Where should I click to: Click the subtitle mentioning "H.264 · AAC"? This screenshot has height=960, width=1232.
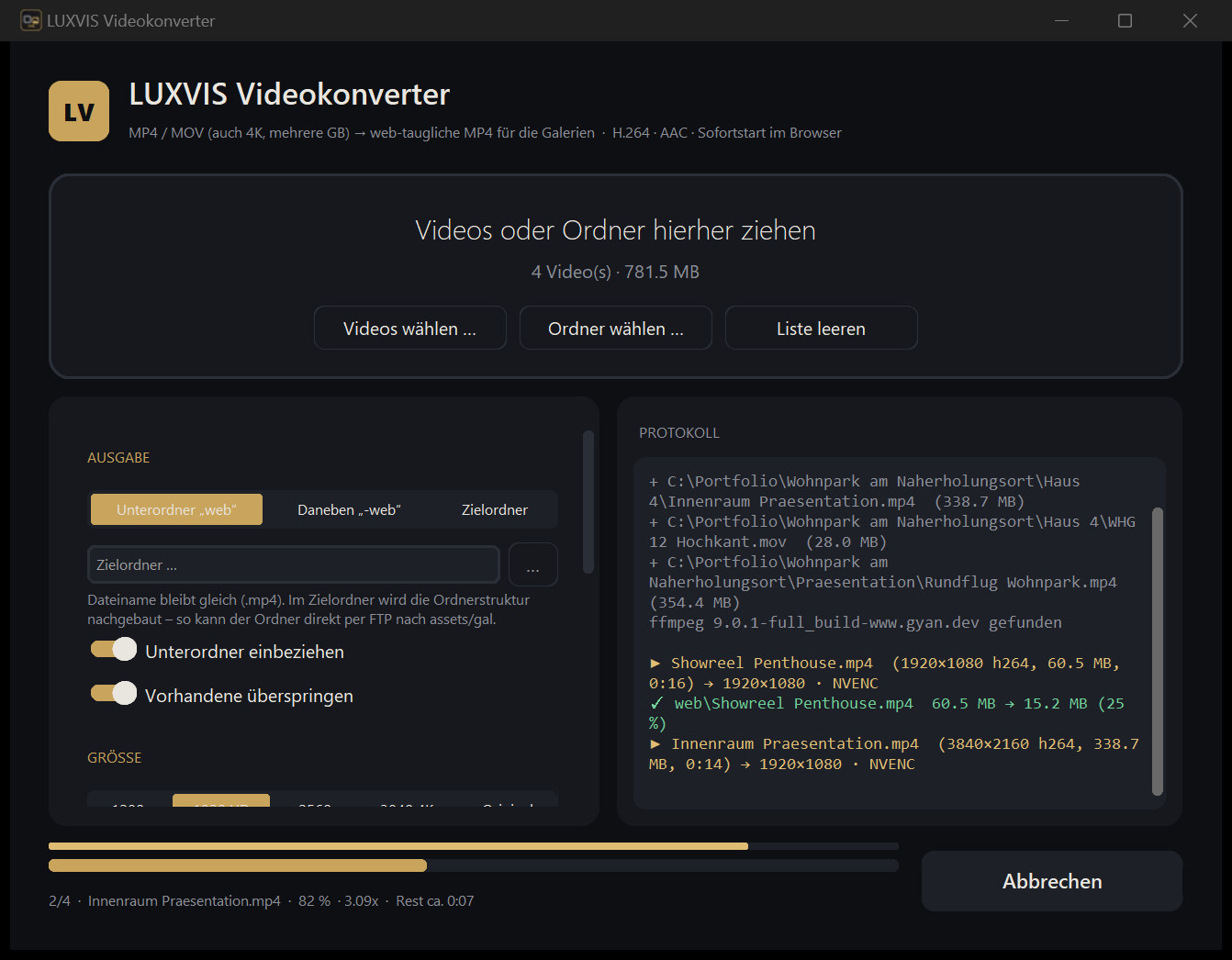click(x=485, y=132)
